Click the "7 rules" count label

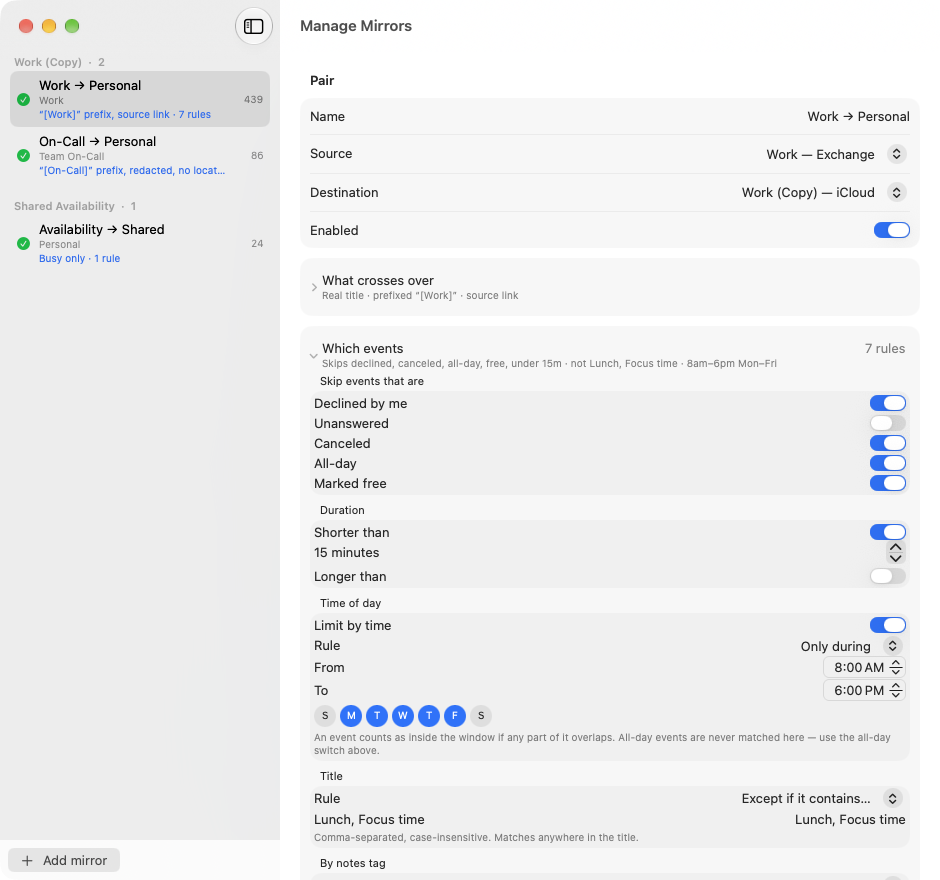[x=884, y=348]
